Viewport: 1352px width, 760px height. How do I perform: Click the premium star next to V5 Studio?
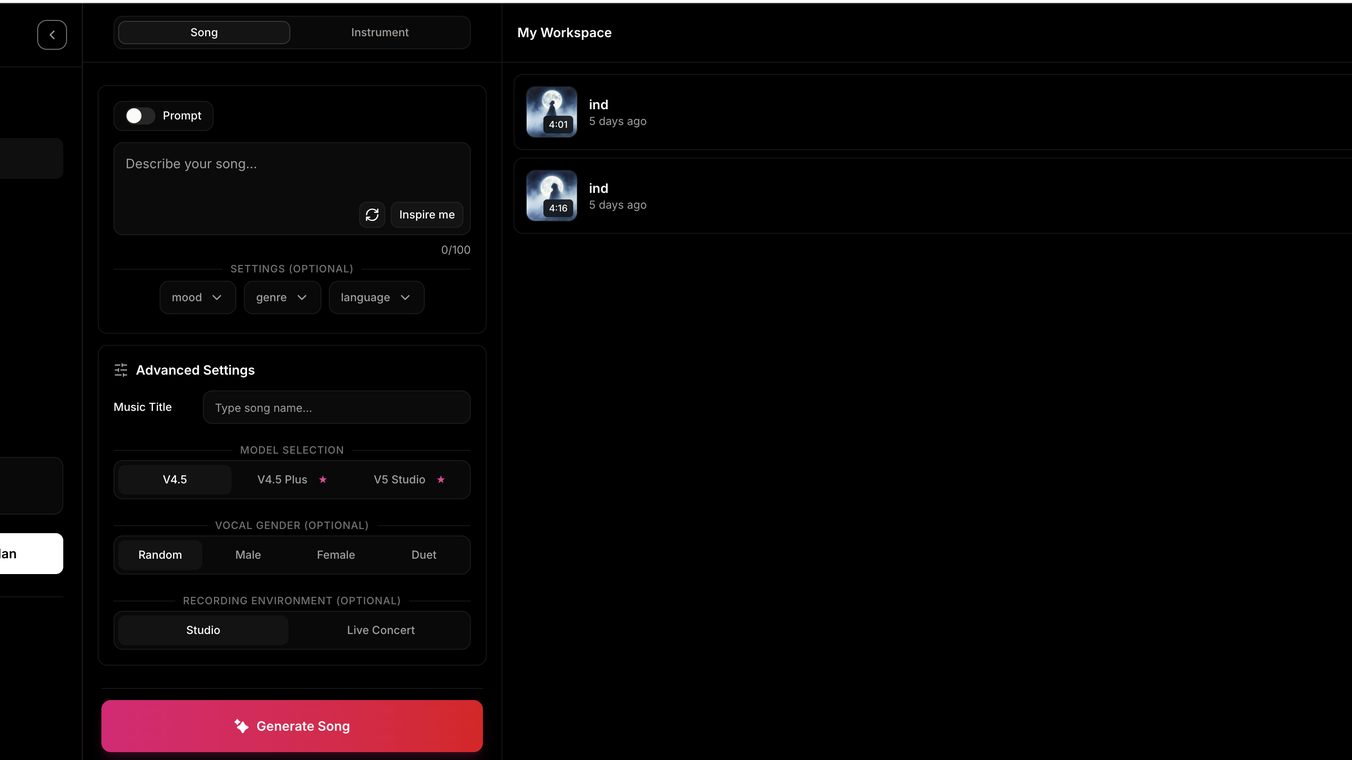[439, 479]
